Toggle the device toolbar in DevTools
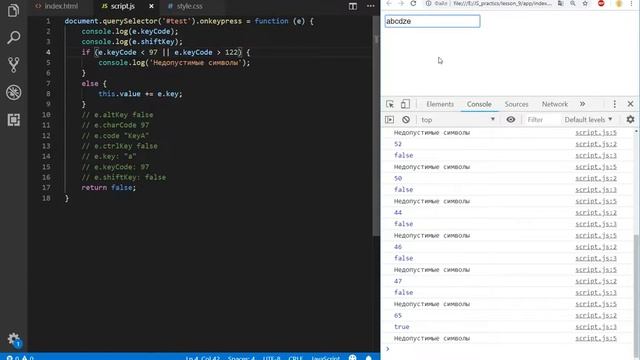 [x=405, y=104]
